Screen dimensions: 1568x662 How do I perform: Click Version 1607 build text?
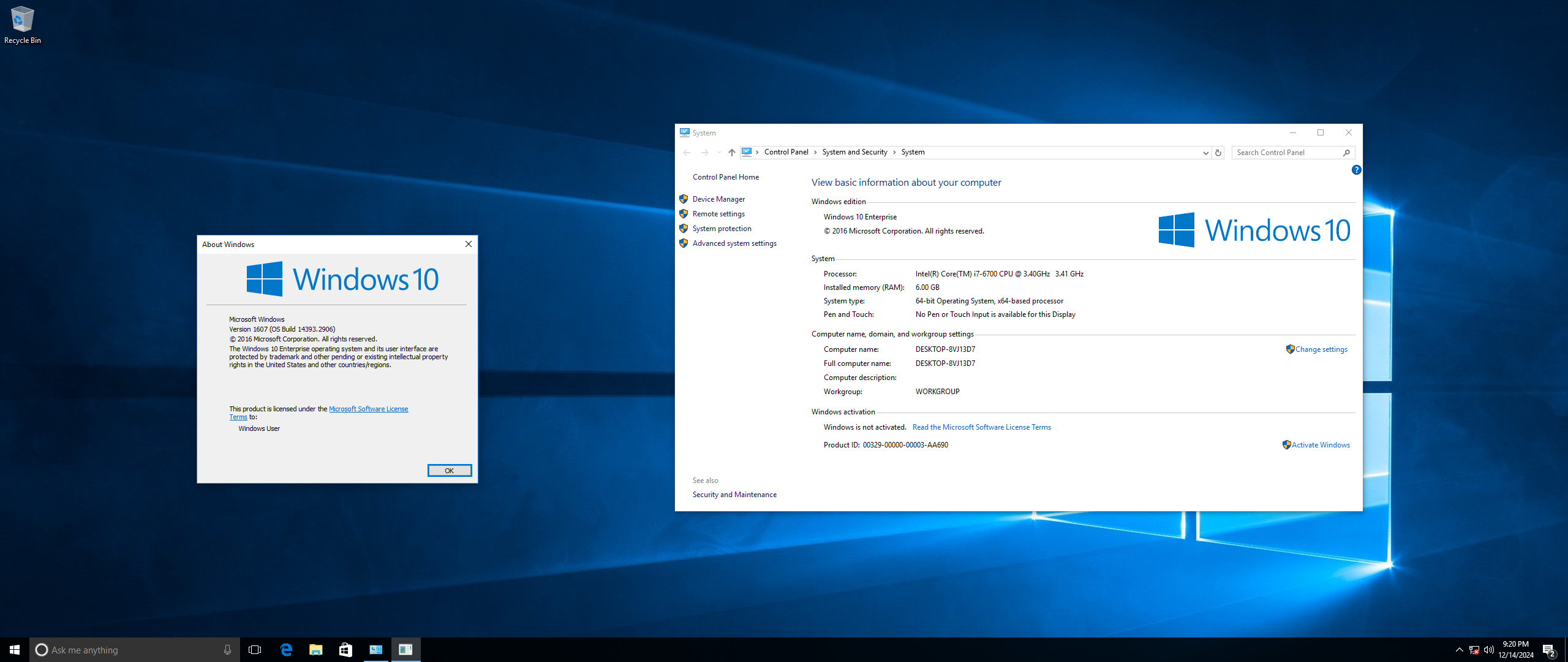click(282, 329)
